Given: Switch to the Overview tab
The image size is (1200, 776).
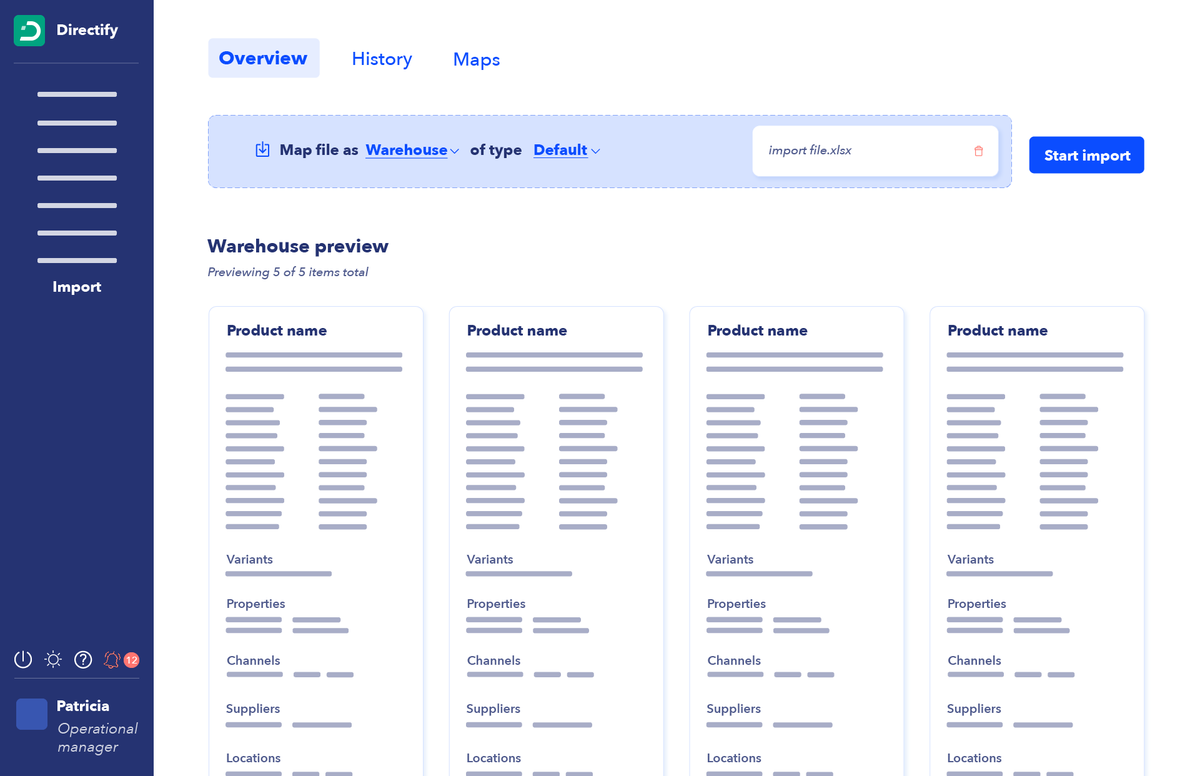Looking at the screenshot, I should coord(264,58).
